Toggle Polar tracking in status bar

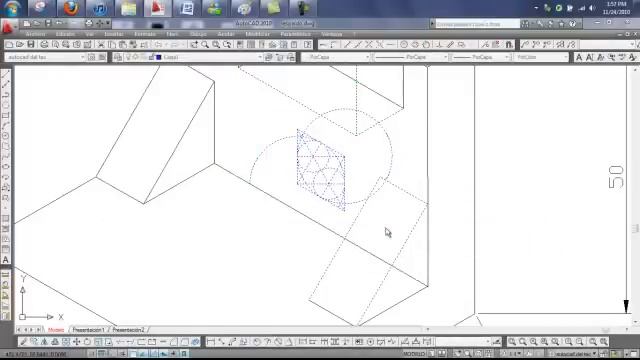[x=122, y=353]
